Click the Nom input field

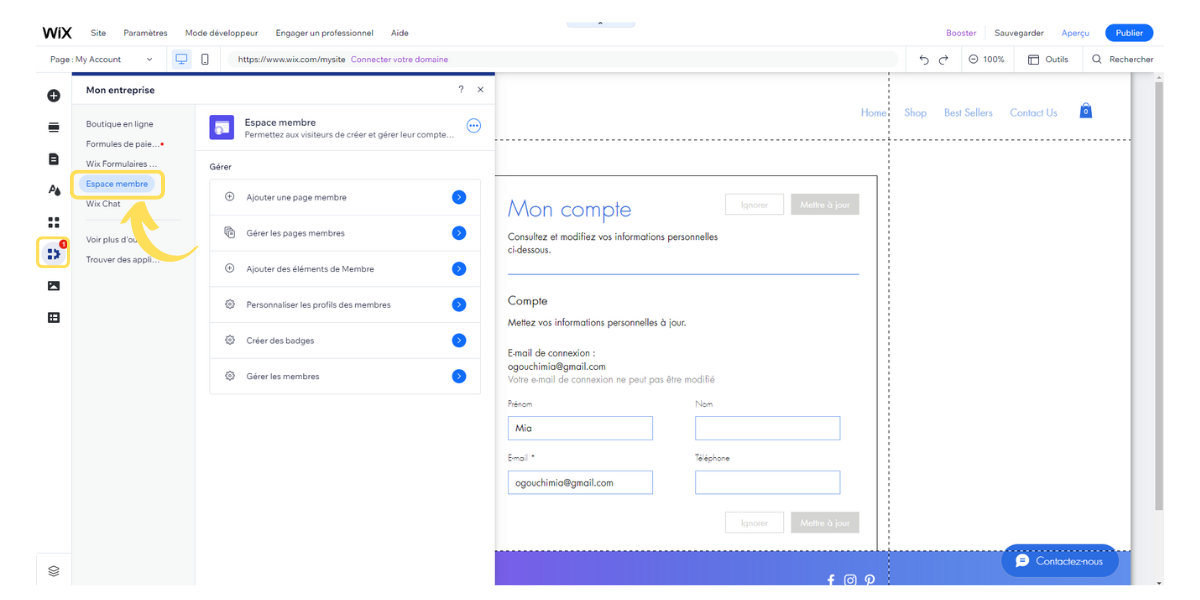coord(767,428)
